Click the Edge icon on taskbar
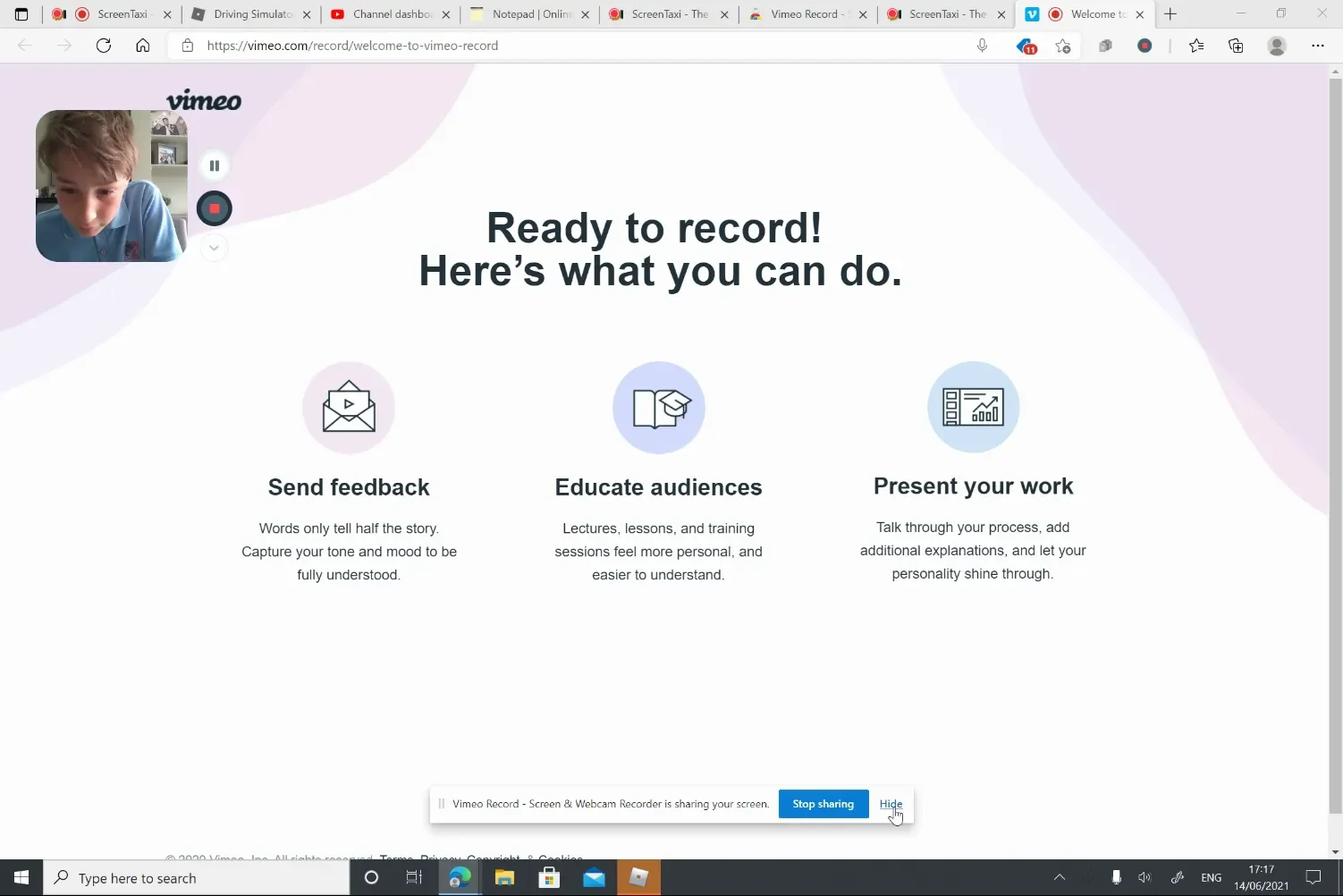Screen dimensions: 1343x896 point(460,878)
